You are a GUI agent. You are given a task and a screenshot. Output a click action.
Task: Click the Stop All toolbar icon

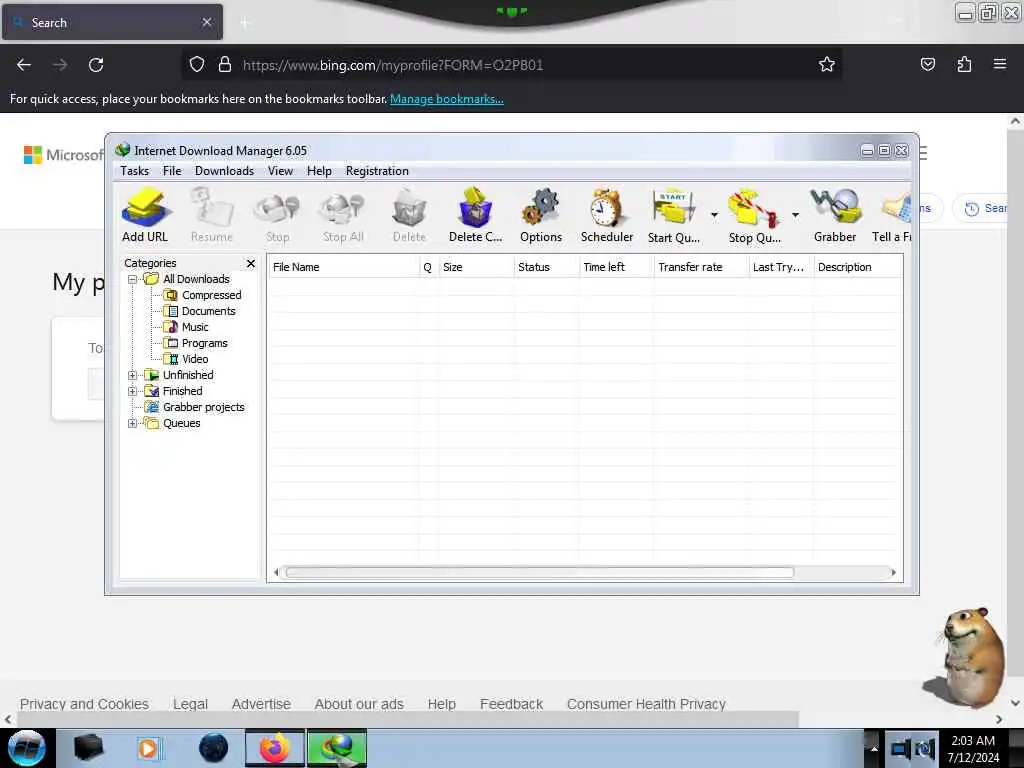coord(343,215)
